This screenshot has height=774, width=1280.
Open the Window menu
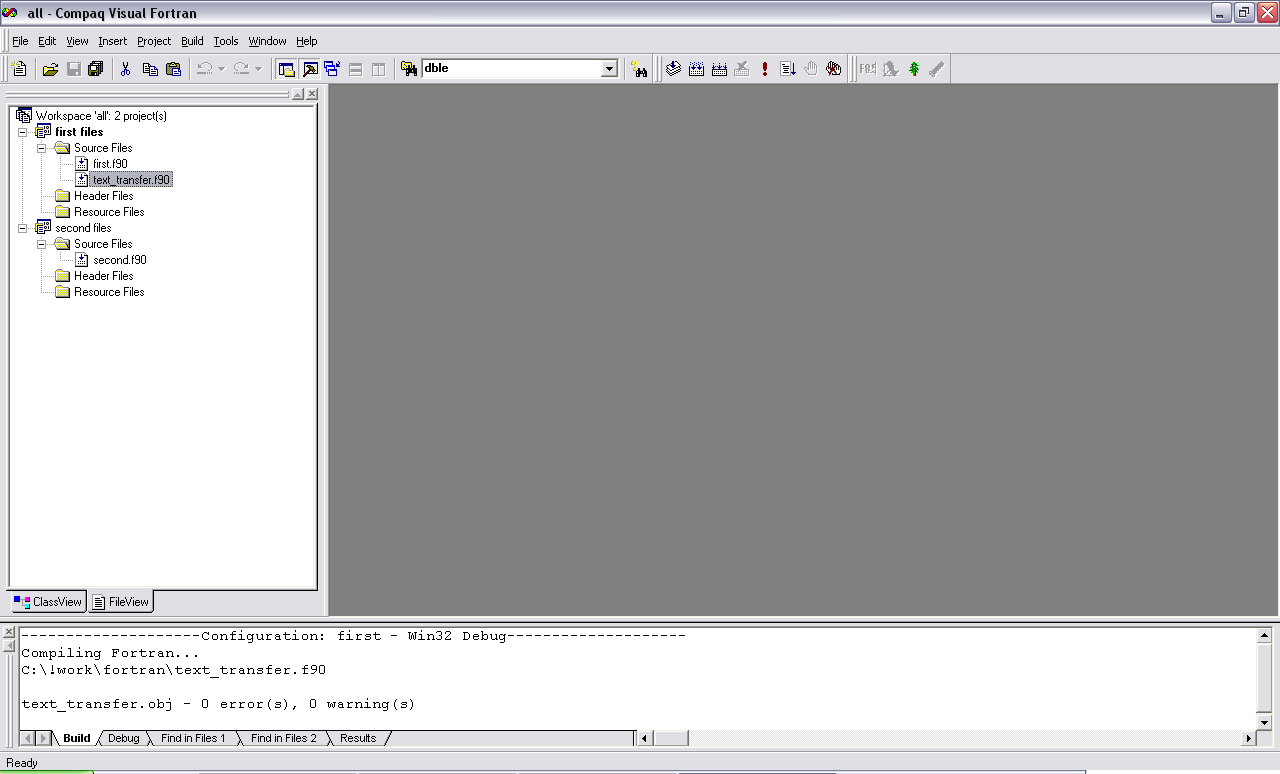pyautogui.click(x=267, y=41)
